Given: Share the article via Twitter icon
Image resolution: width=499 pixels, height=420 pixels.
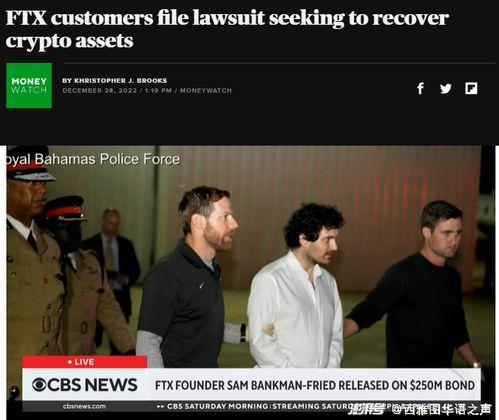Looking at the screenshot, I should tap(446, 89).
